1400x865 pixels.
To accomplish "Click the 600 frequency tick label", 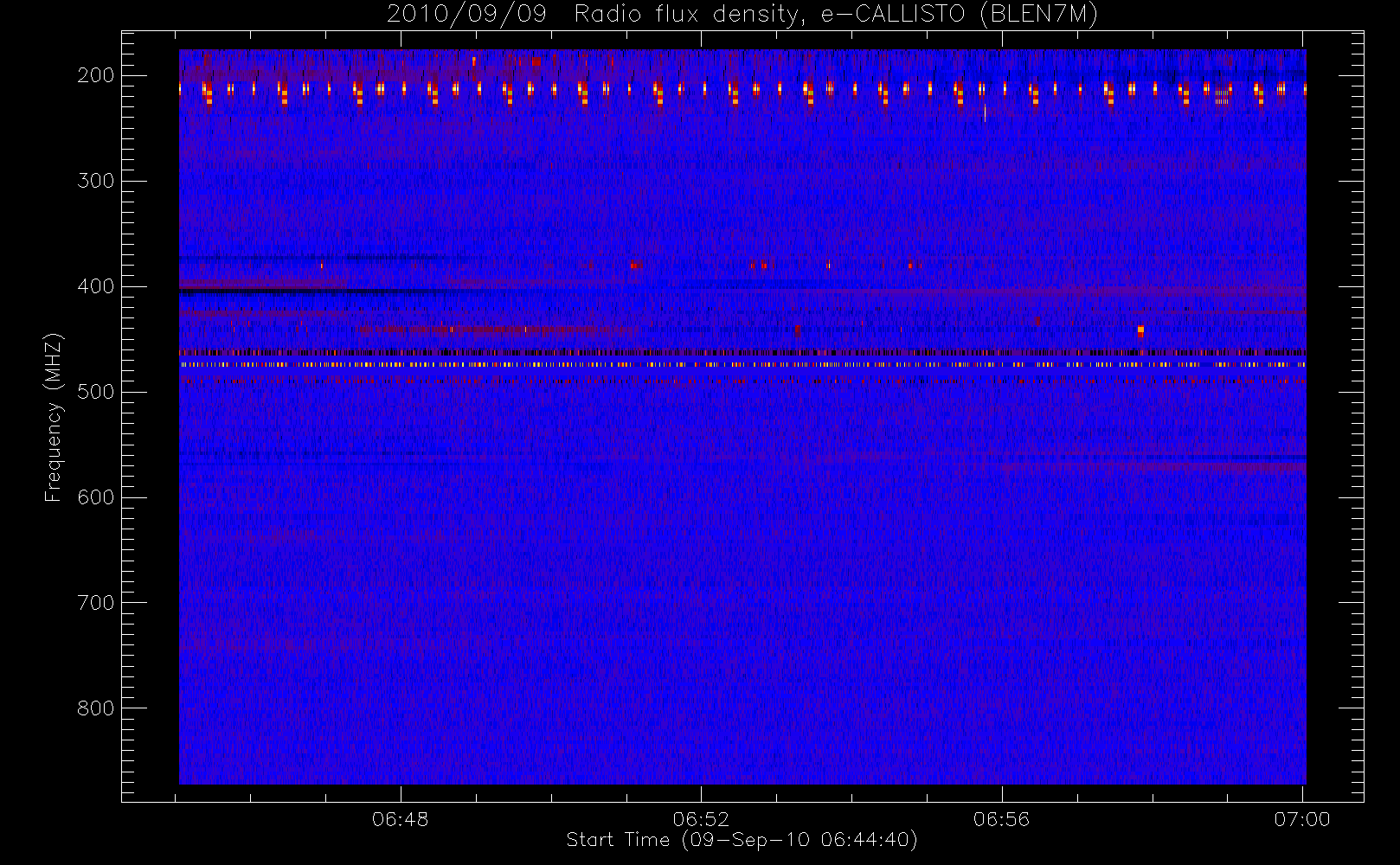I will pos(96,497).
